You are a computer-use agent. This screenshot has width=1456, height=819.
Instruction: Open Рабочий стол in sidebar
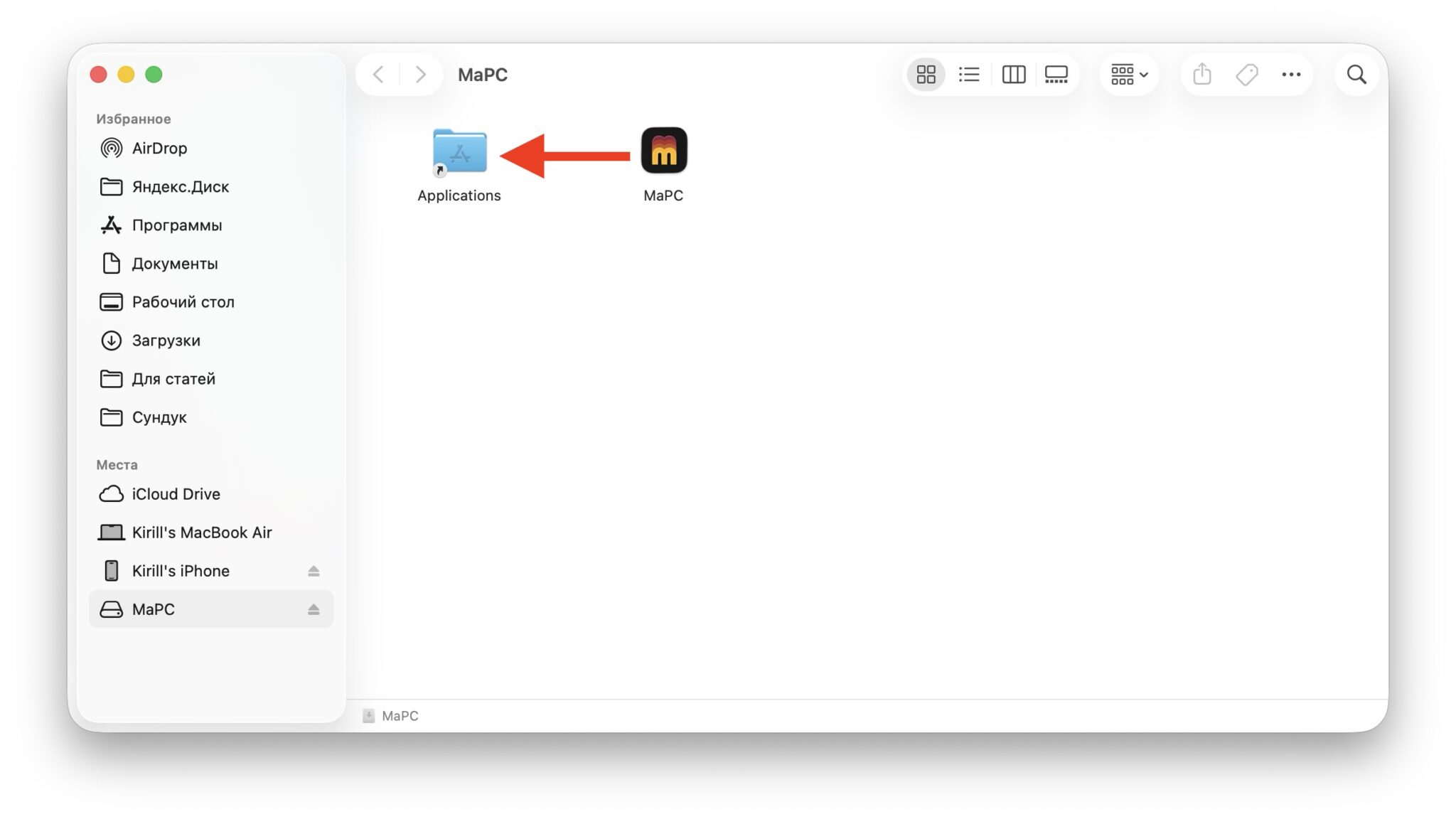[210, 301]
